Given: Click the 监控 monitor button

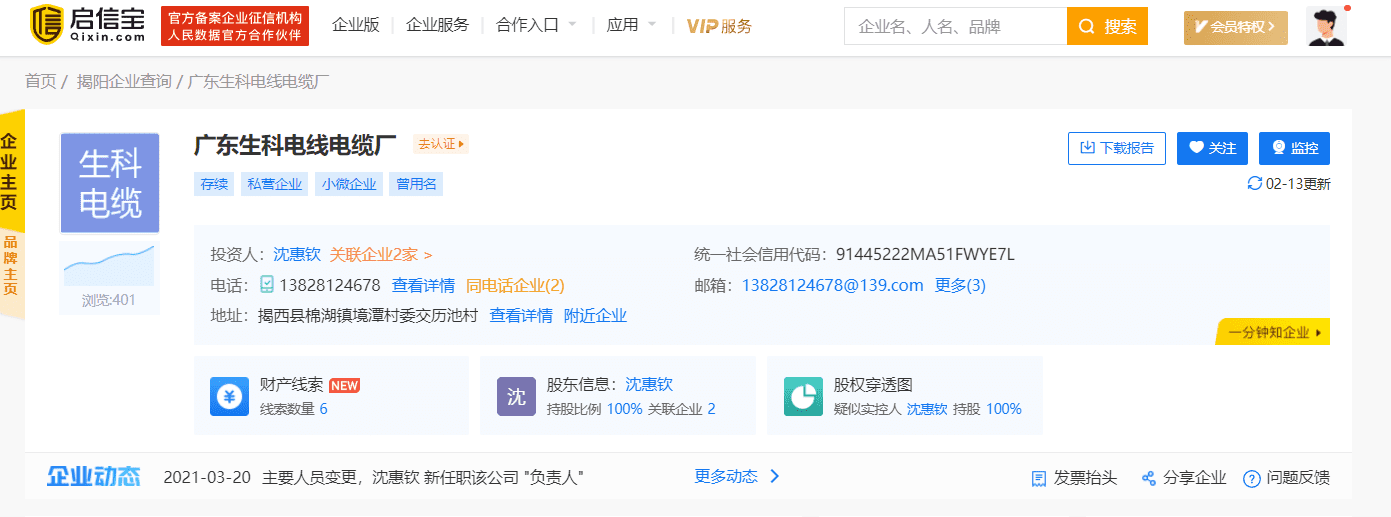Looking at the screenshot, I should [1294, 148].
